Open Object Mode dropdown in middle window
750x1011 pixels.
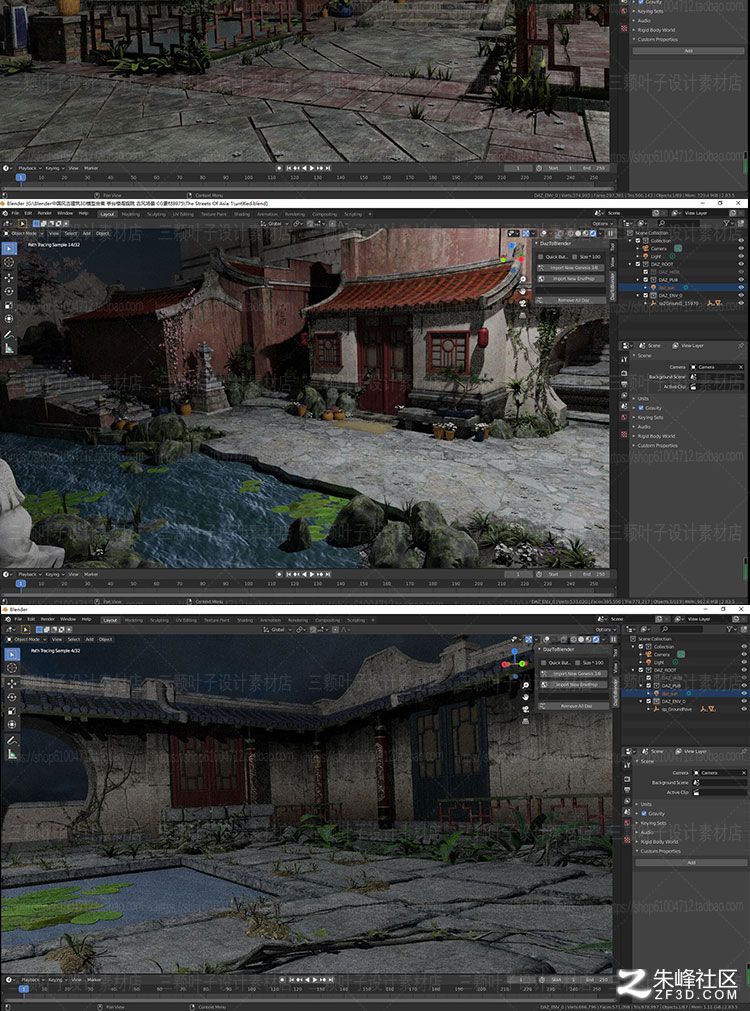(24, 233)
